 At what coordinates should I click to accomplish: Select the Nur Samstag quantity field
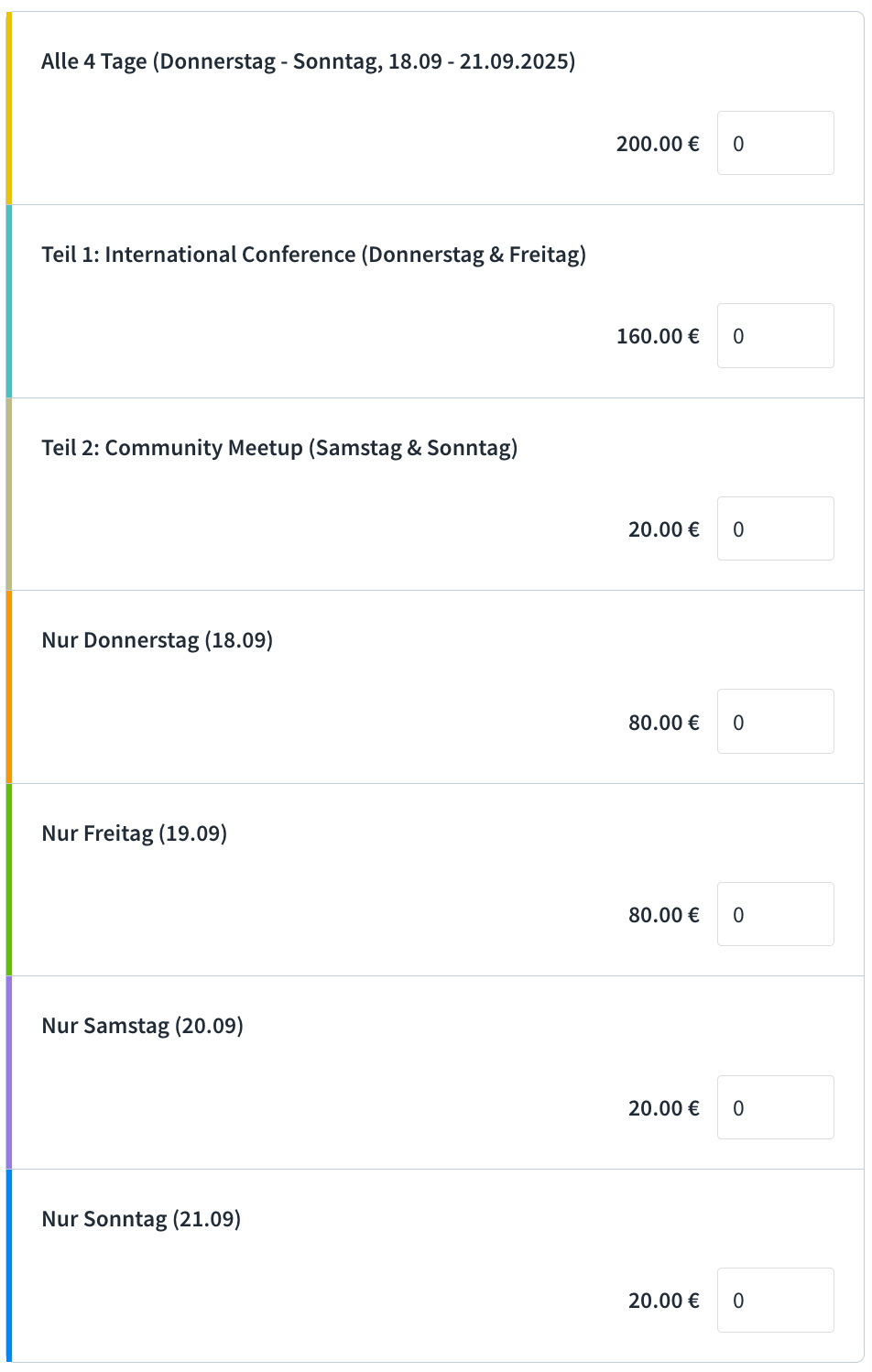pos(775,1107)
